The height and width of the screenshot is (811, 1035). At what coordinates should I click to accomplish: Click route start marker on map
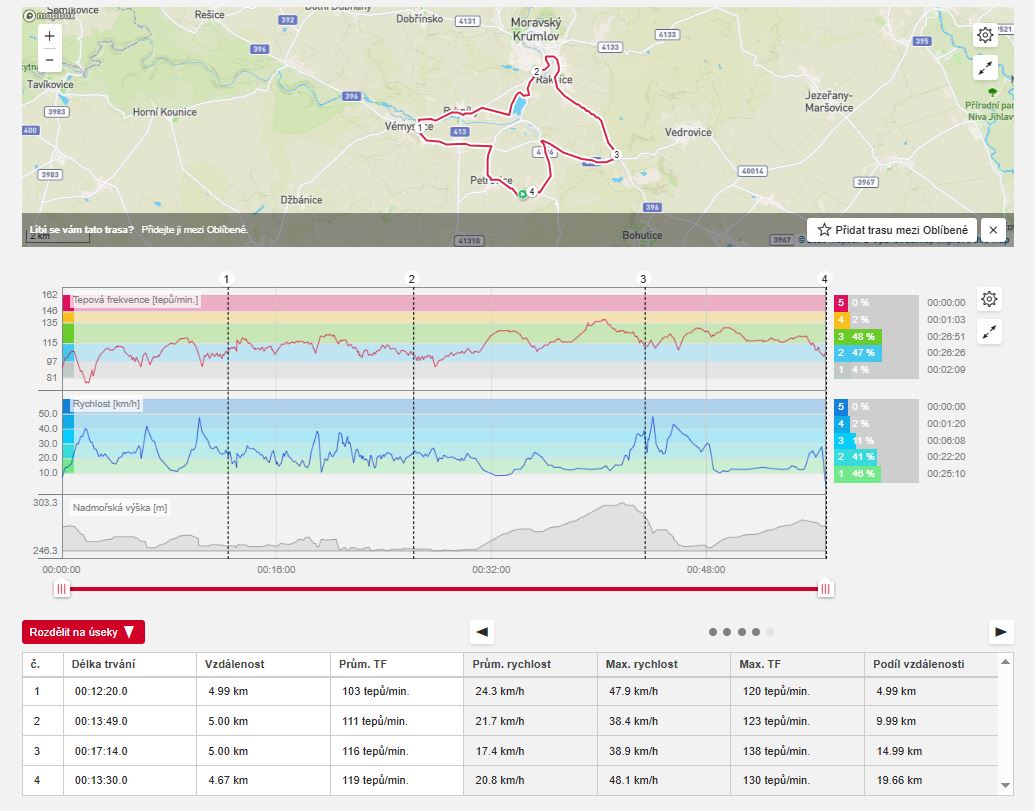[522, 194]
